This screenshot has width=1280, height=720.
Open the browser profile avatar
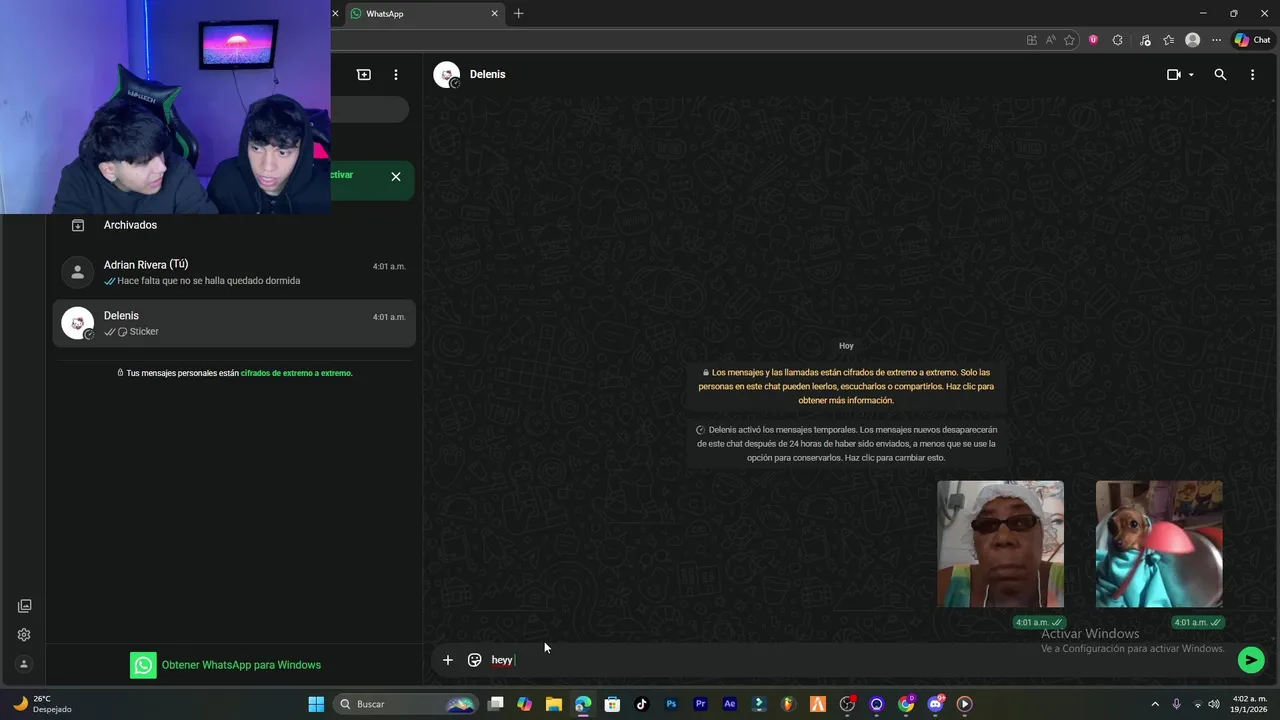click(1192, 40)
